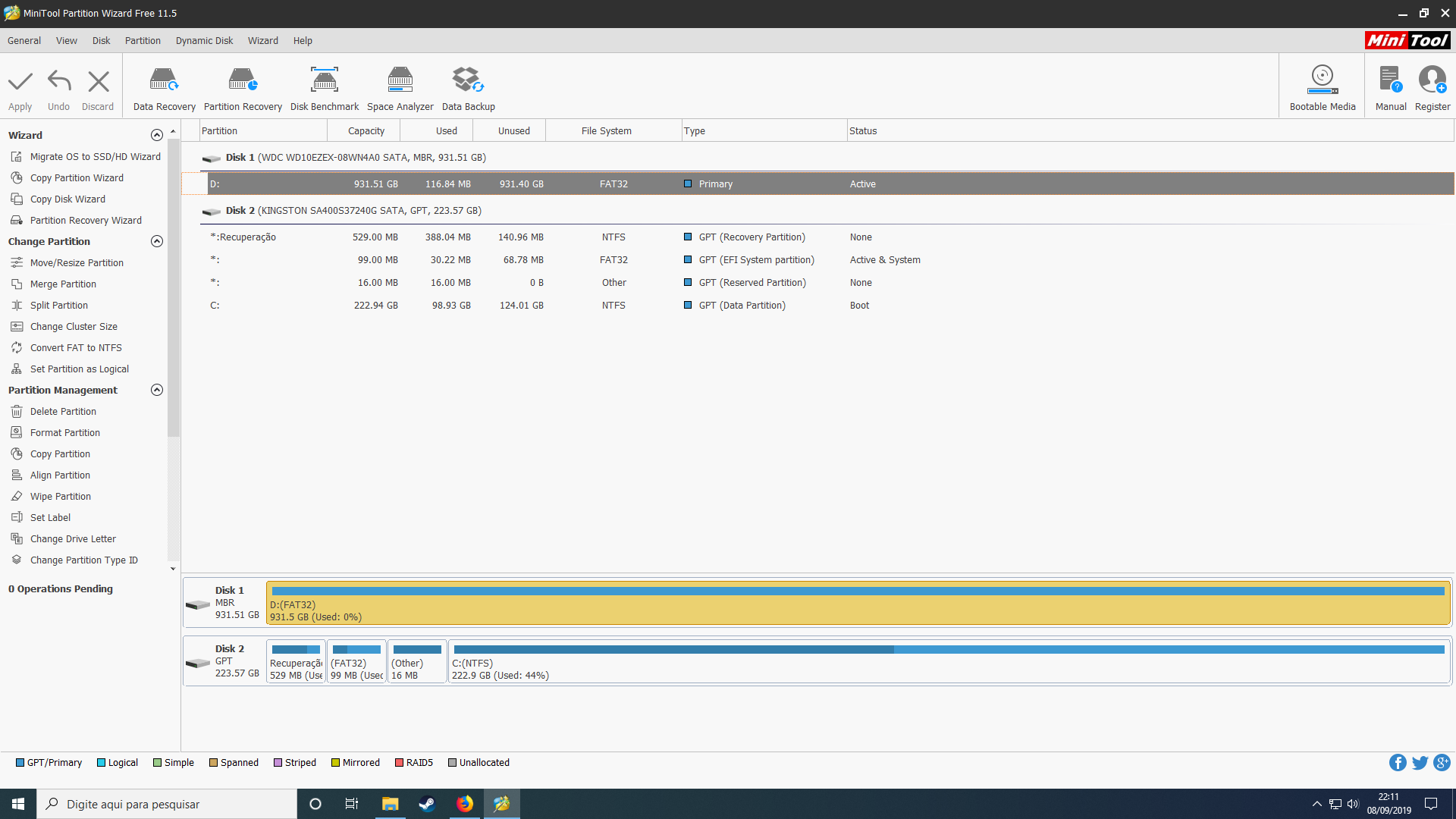This screenshot has height=819, width=1456.
Task: Select Delete Partition
Action: click(54, 412)
